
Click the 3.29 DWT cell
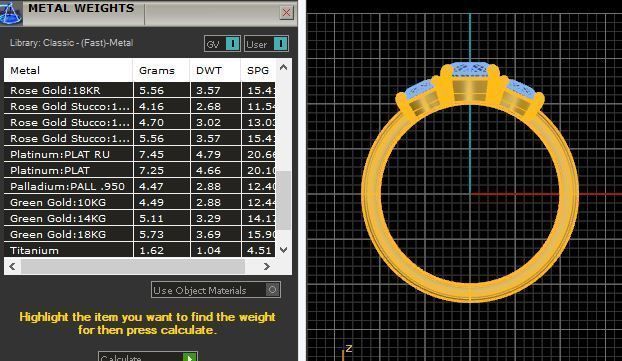click(x=215, y=218)
